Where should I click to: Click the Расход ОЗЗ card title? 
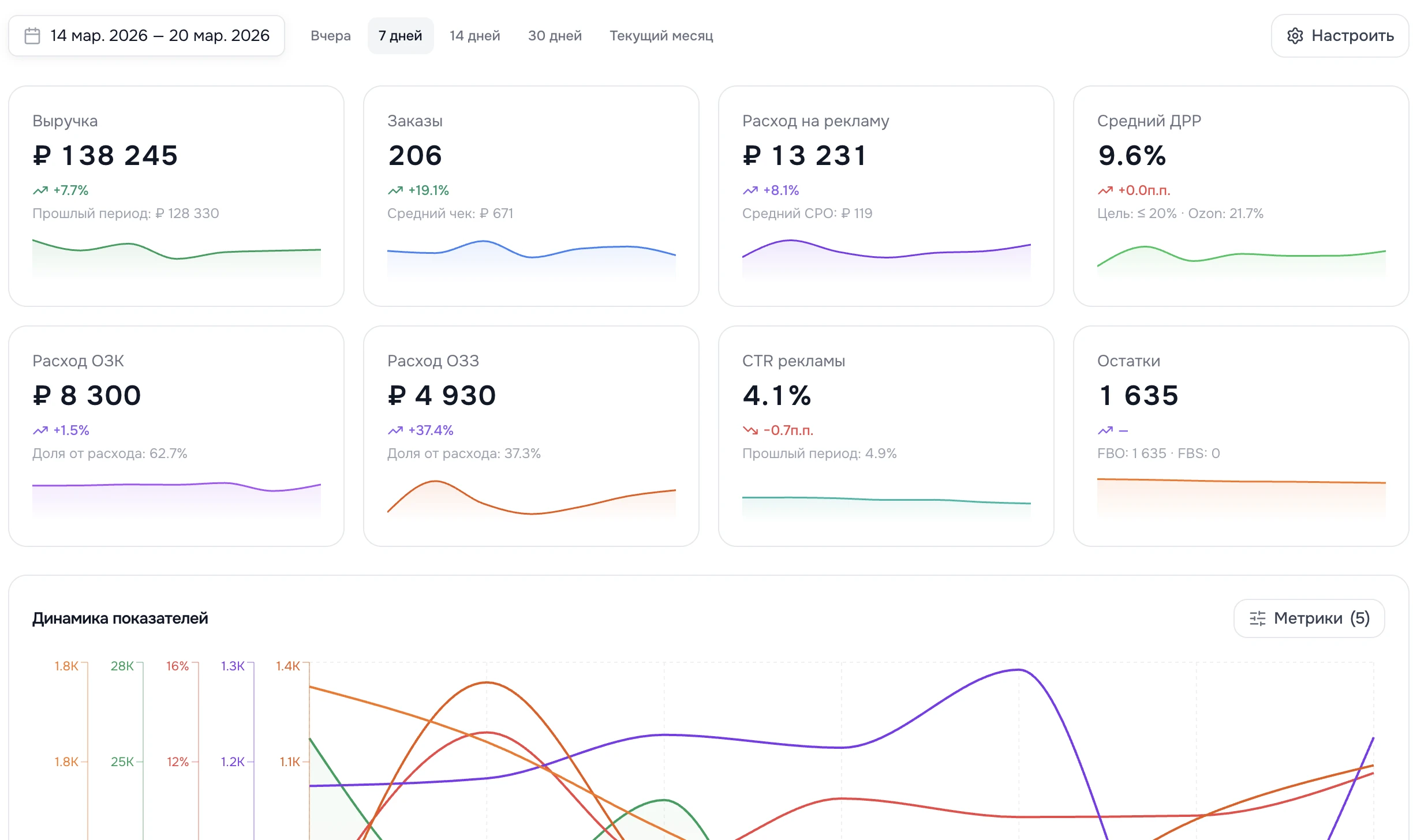click(x=433, y=361)
